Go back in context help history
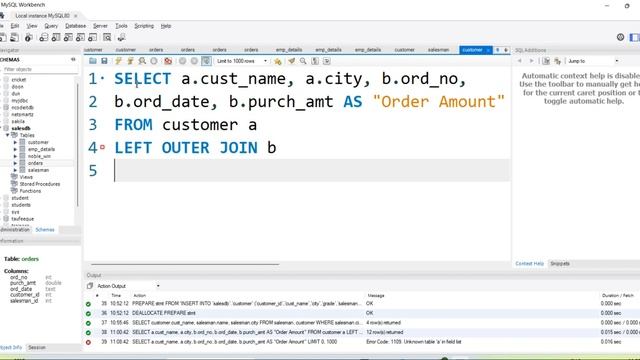 tap(520, 61)
